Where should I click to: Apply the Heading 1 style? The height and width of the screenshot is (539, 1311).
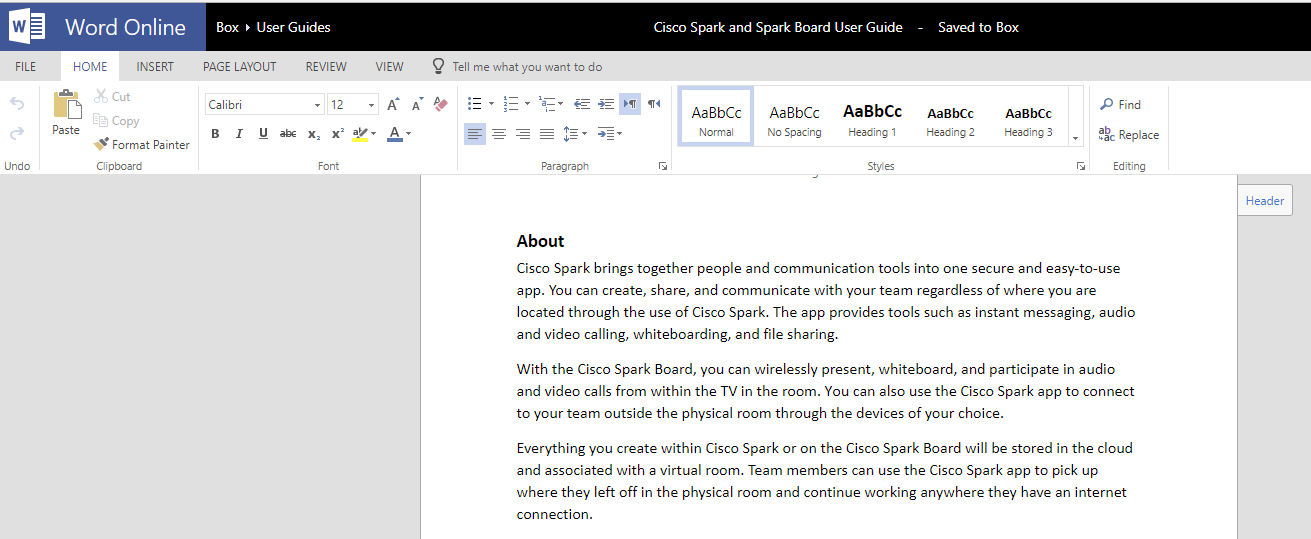click(x=872, y=116)
